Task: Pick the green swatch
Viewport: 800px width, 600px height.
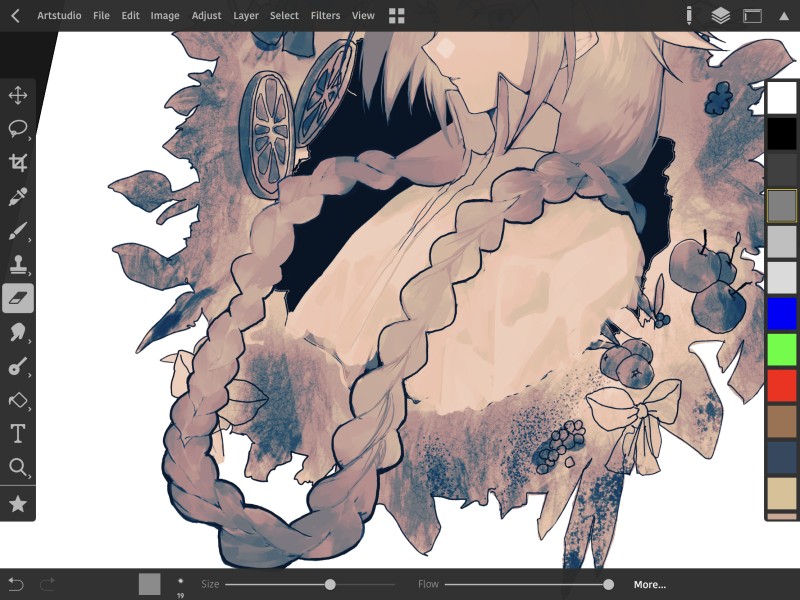Action: tap(782, 350)
